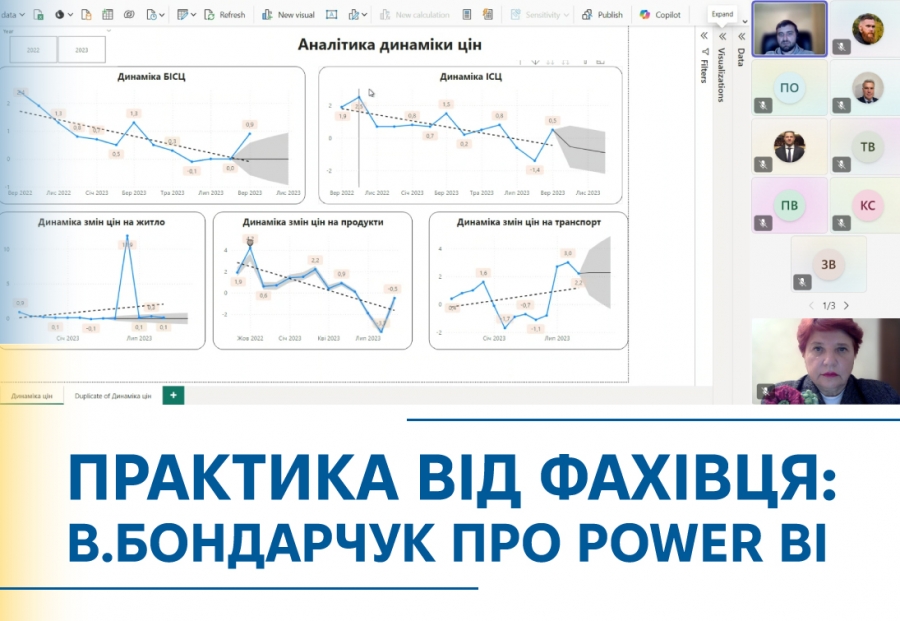The width and height of the screenshot is (900, 621).
Task: Click the woman presenter video thumbnail
Action: [826, 361]
